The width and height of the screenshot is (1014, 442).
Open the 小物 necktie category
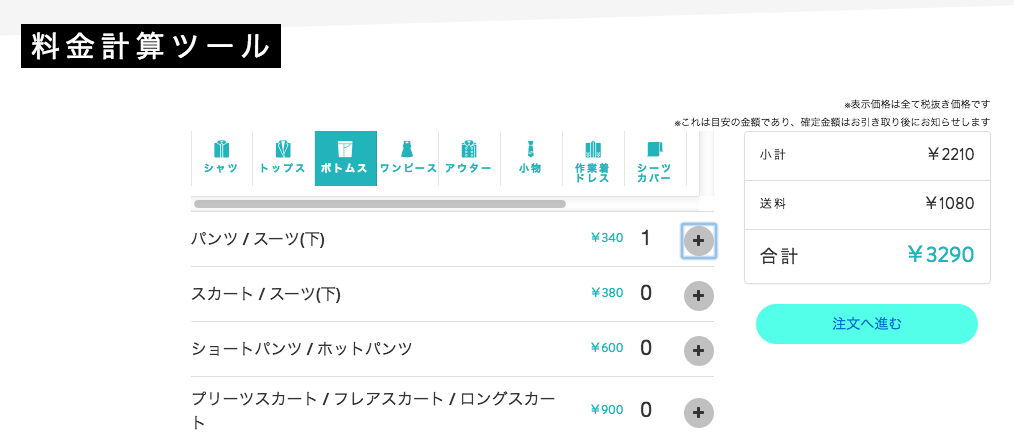(x=531, y=159)
